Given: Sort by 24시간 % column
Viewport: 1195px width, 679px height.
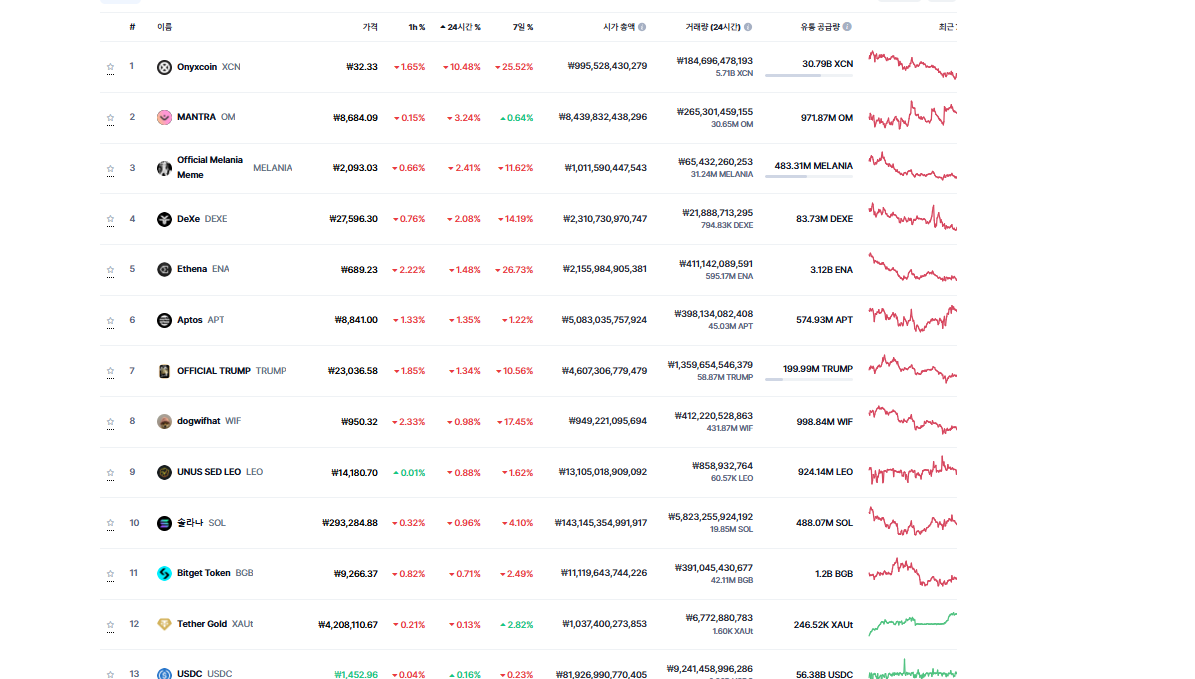Looking at the screenshot, I should [x=460, y=27].
